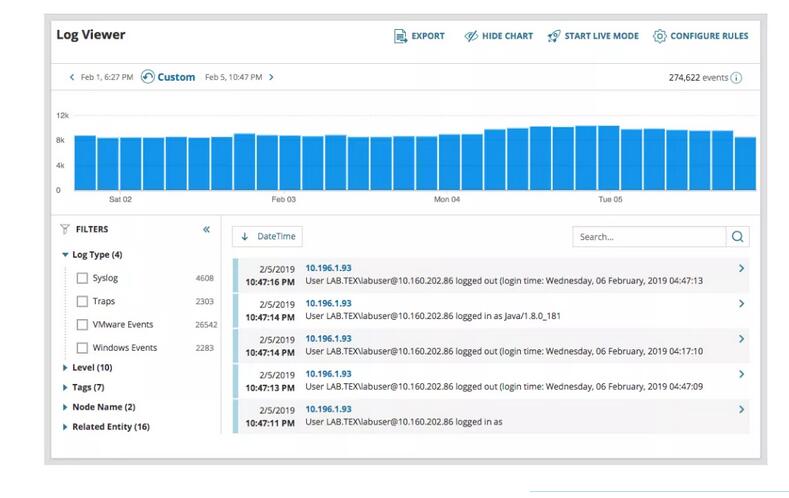Sort by the DateTime button
Image resolution: width=789 pixels, height=498 pixels.
[267, 237]
